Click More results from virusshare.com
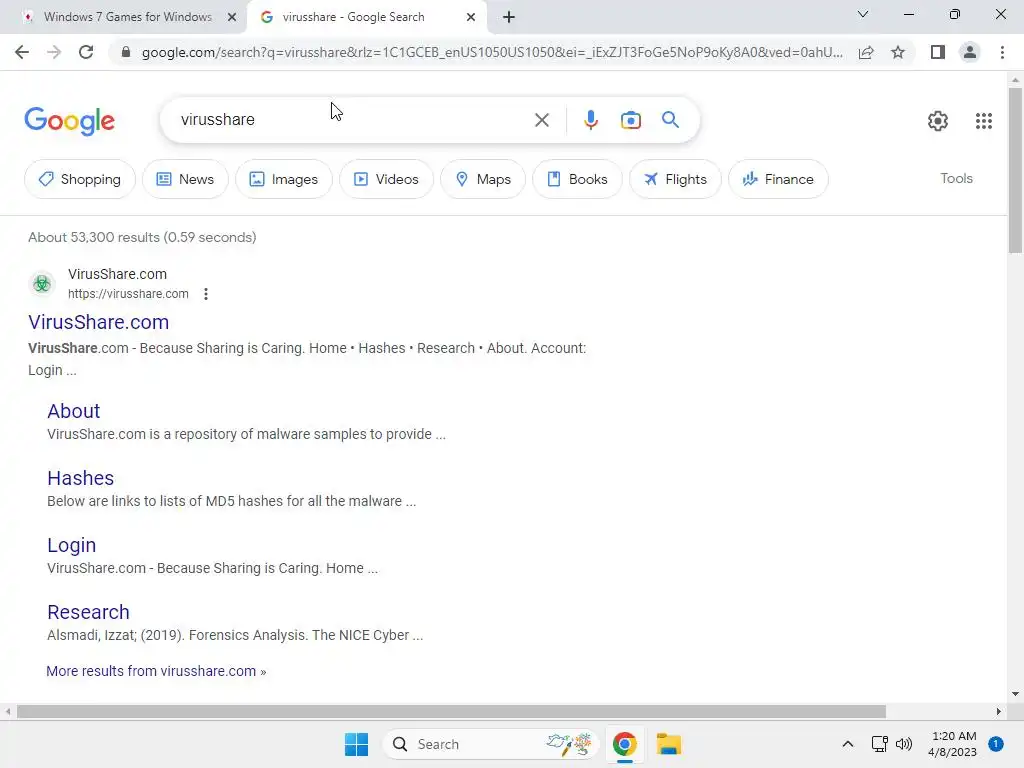Image resolution: width=1024 pixels, height=768 pixels. tap(156, 671)
